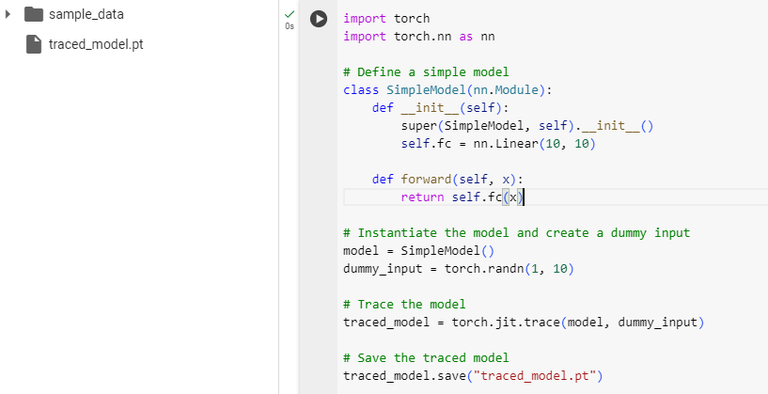The width and height of the screenshot is (768, 394).
Task: Click the 'traced_model = torch.jit.trace' line
Action: (x=524, y=322)
